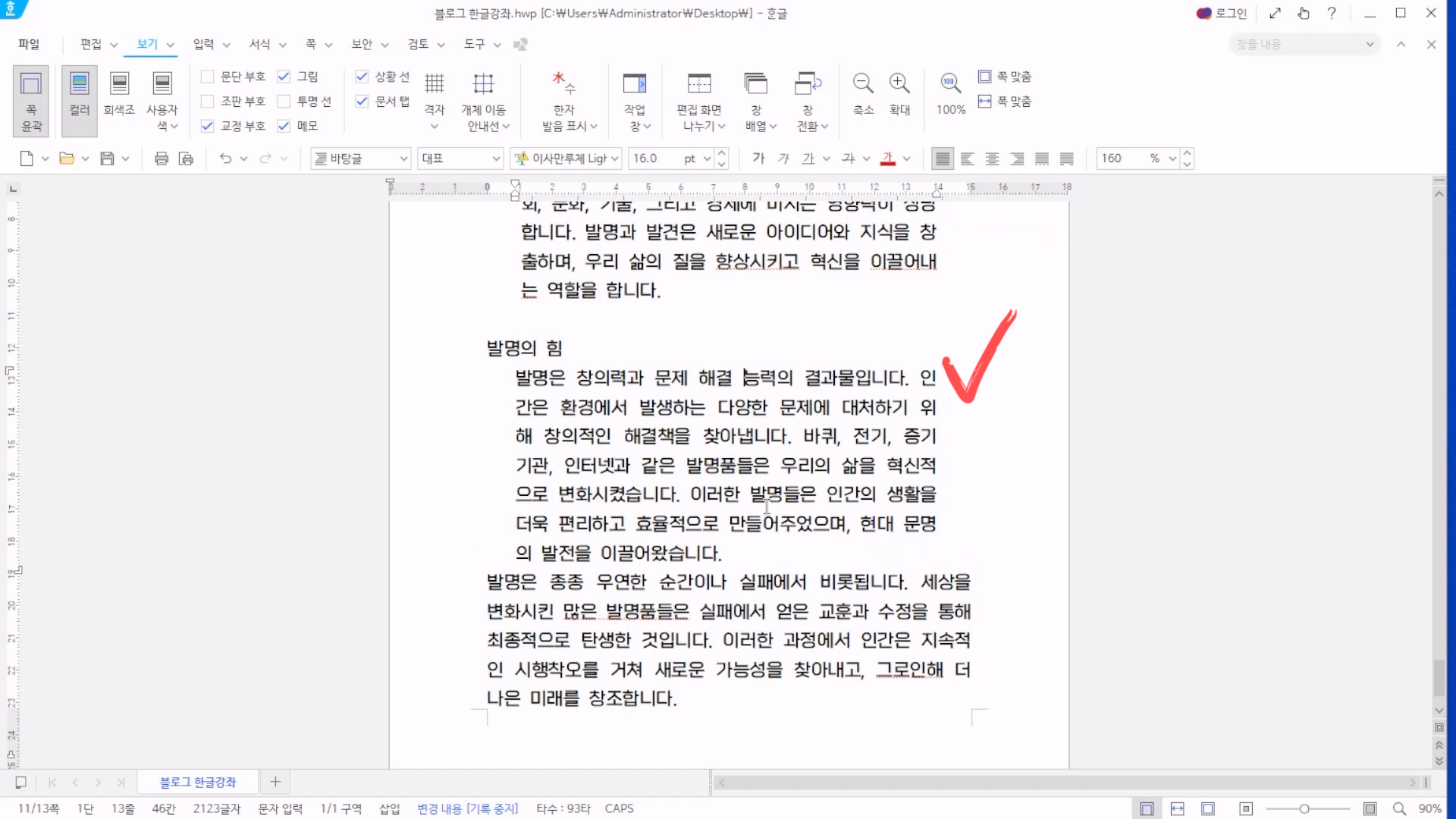Expand the 바탕글 style dropdown

point(403,158)
